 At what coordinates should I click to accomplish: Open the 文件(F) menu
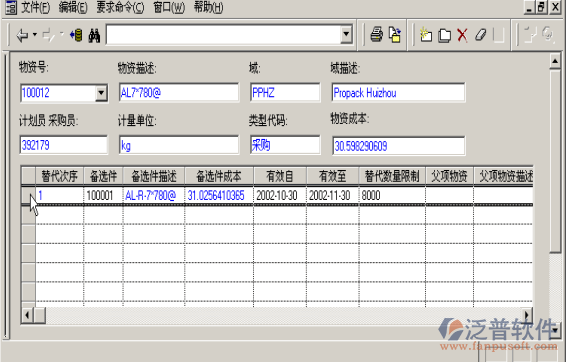35,7
